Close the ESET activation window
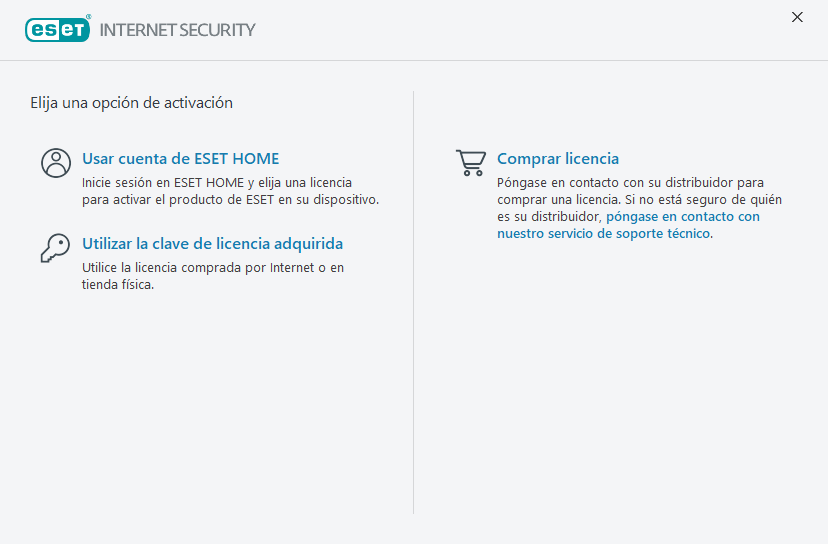This screenshot has width=828, height=544. (x=797, y=17)
